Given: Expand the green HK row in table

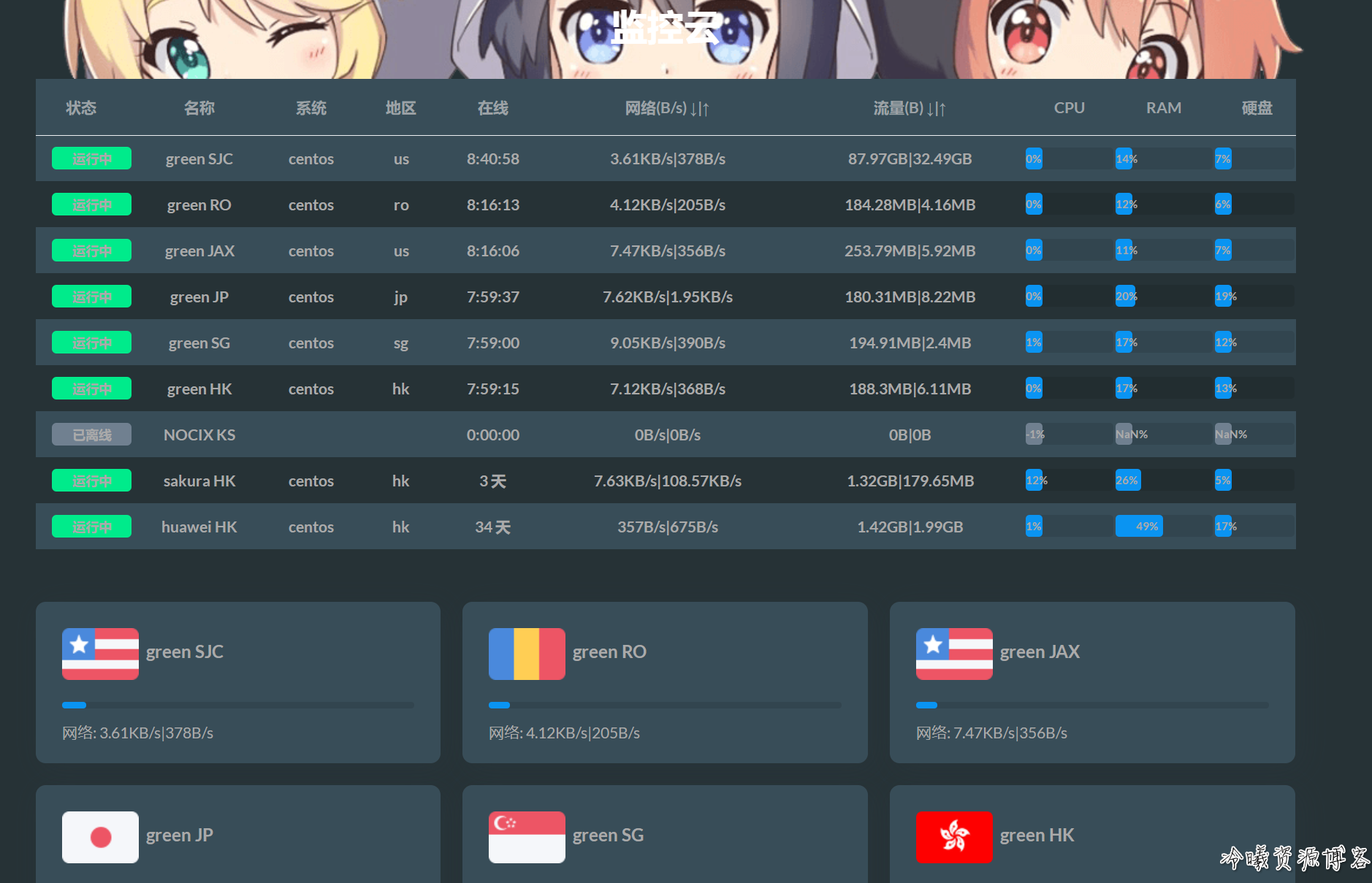Looking at the screenshot, I should point(666,389).
